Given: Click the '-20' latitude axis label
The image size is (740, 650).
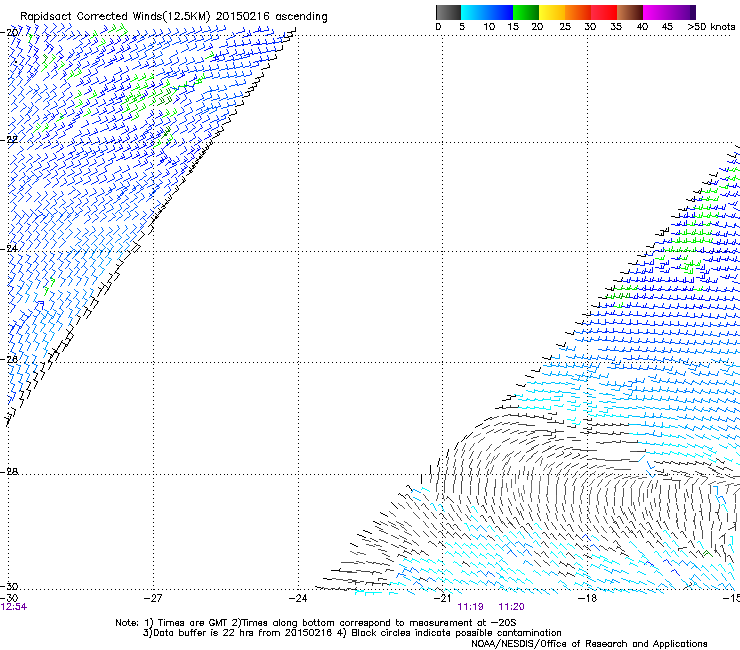Looking at the screenshot, I should [9, 32].
